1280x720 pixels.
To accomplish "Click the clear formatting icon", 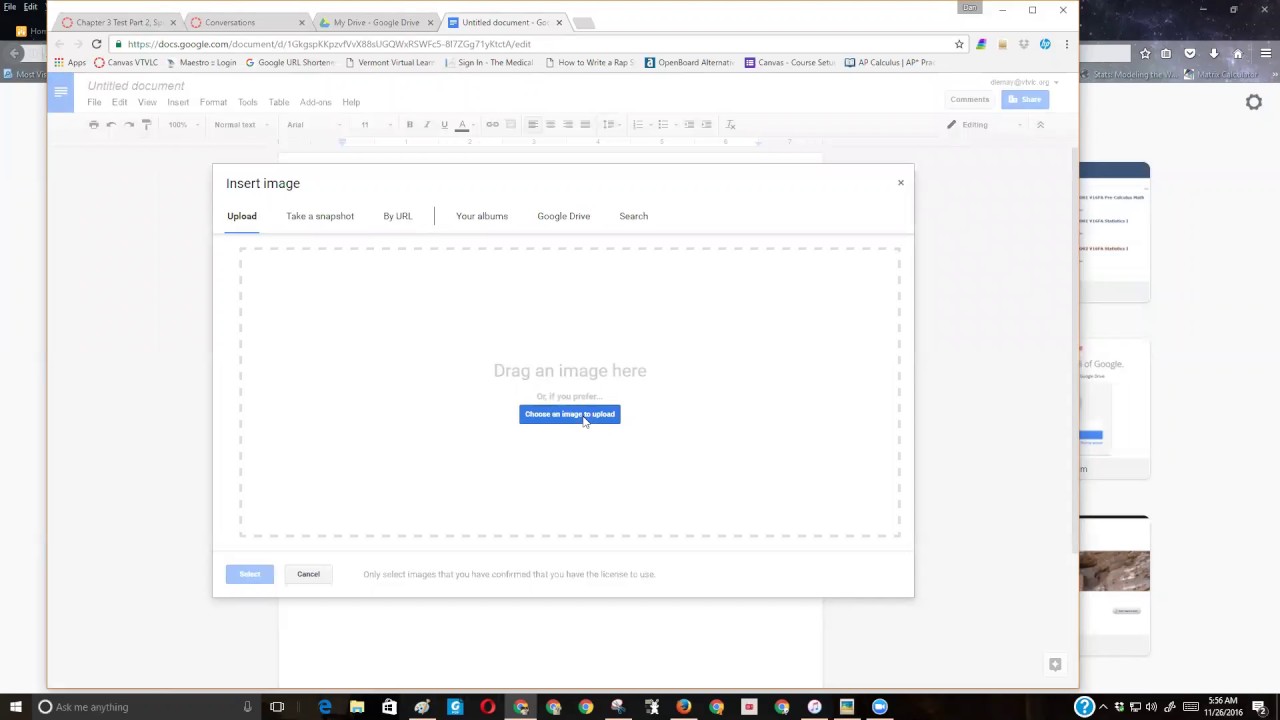I will (730, 125).
